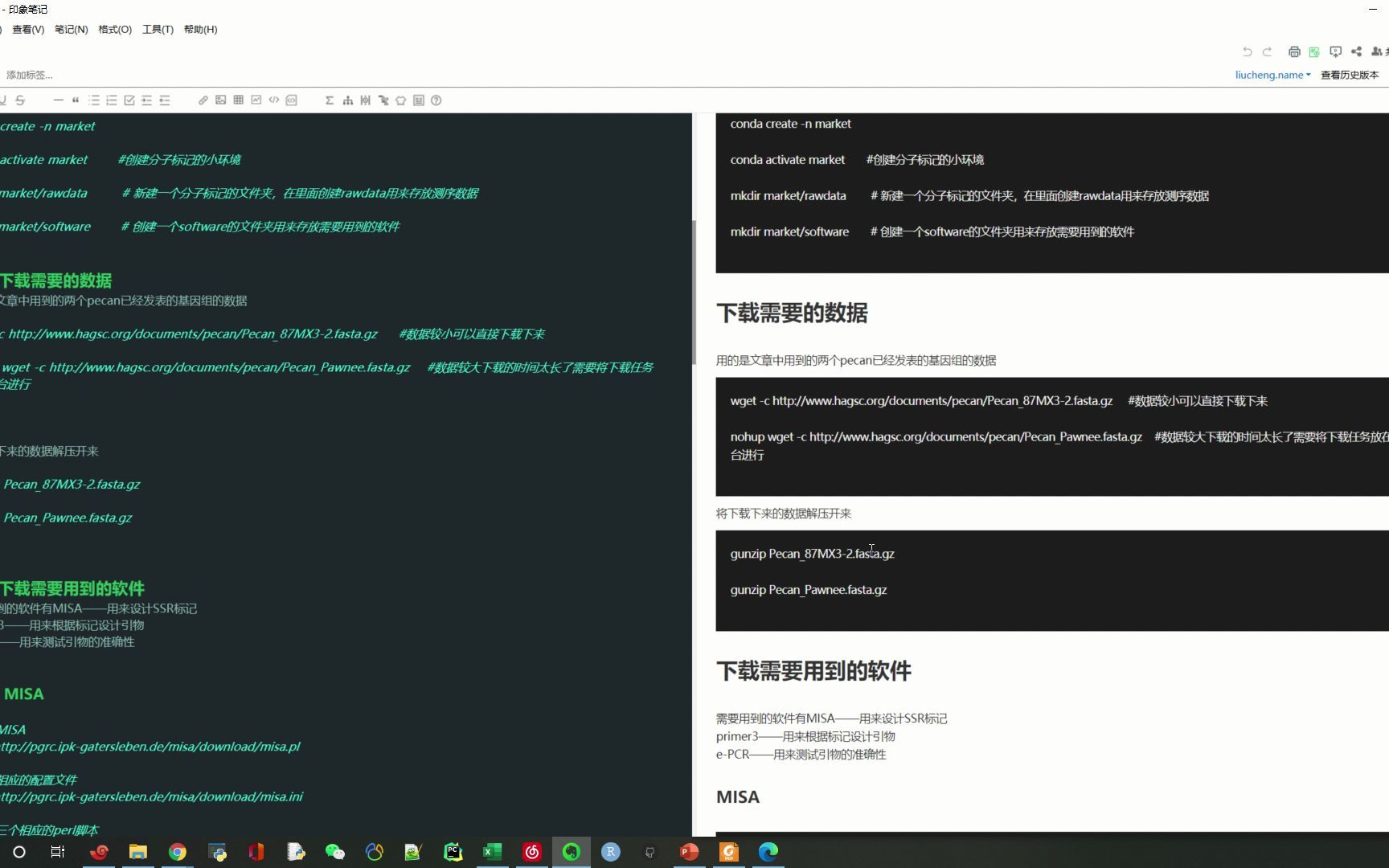1389x868 pixels.
Task: Increase the paragraph indent
Action: 147,100
